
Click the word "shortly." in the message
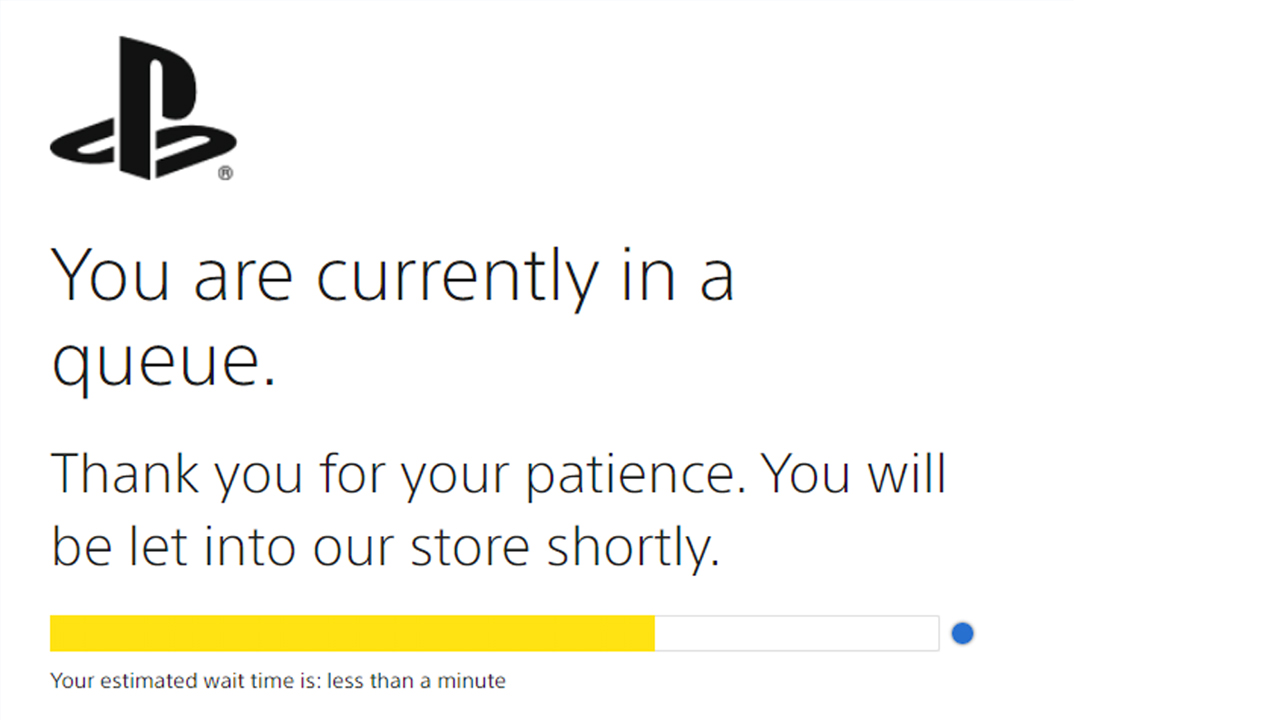coord(633,546)
